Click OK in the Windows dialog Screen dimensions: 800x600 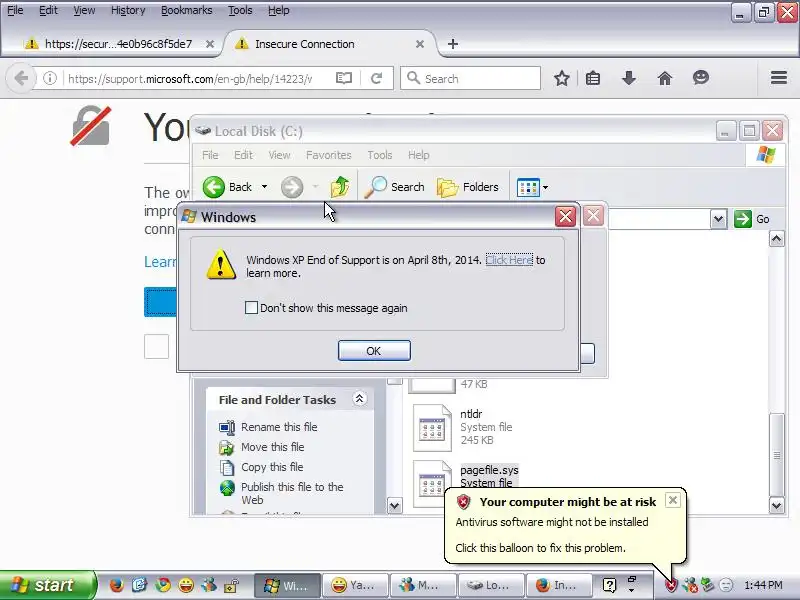click(374, 351)
